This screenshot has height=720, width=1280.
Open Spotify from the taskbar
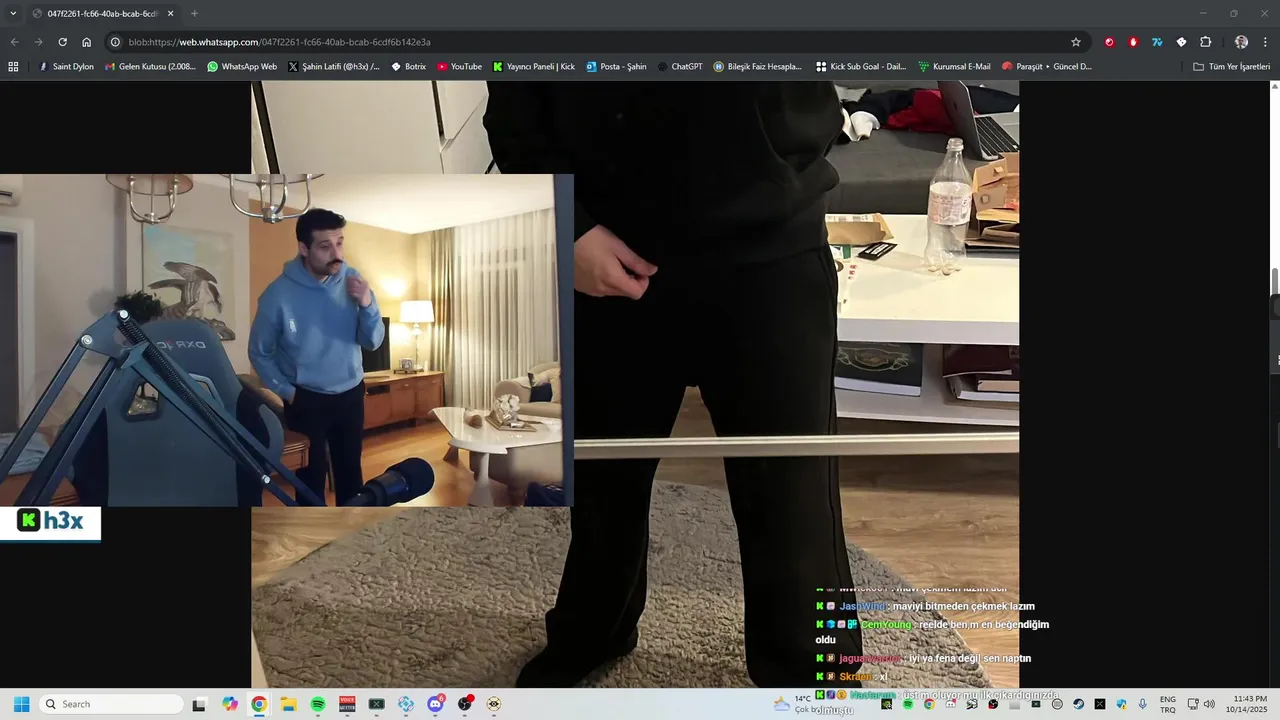[318, 704]
